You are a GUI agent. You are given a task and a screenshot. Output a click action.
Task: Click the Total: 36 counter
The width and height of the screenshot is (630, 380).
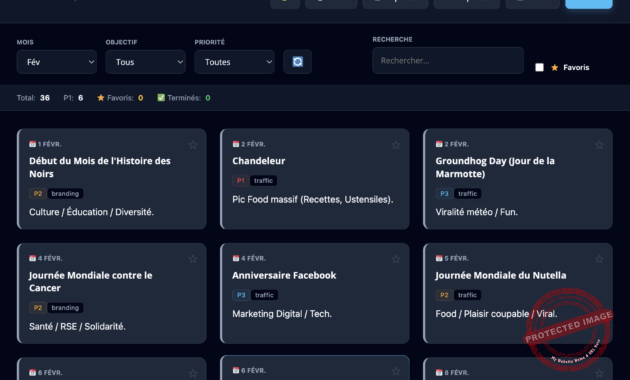pos(33,98)
